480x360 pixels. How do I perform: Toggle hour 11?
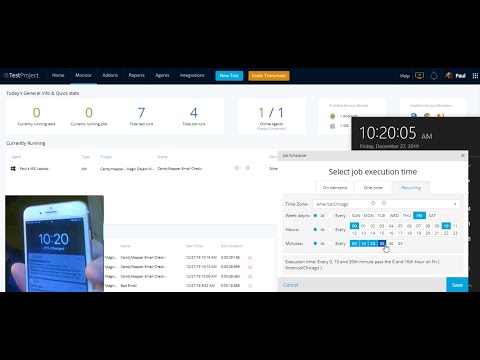(455, 226)
